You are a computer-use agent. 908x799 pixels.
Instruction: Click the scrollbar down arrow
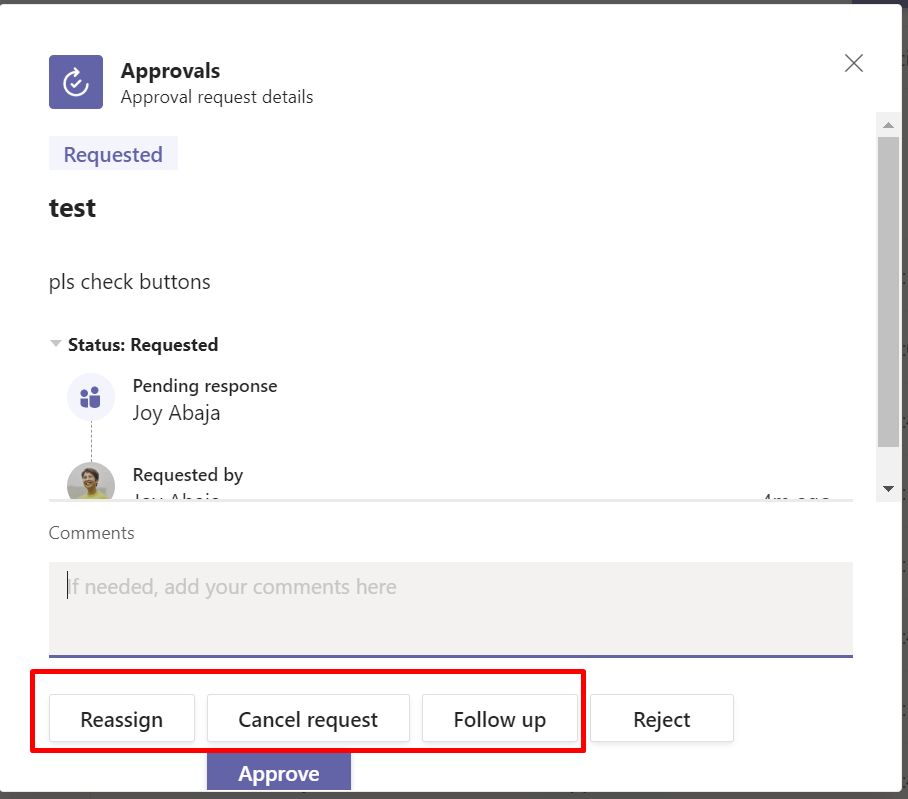[888, 489]
